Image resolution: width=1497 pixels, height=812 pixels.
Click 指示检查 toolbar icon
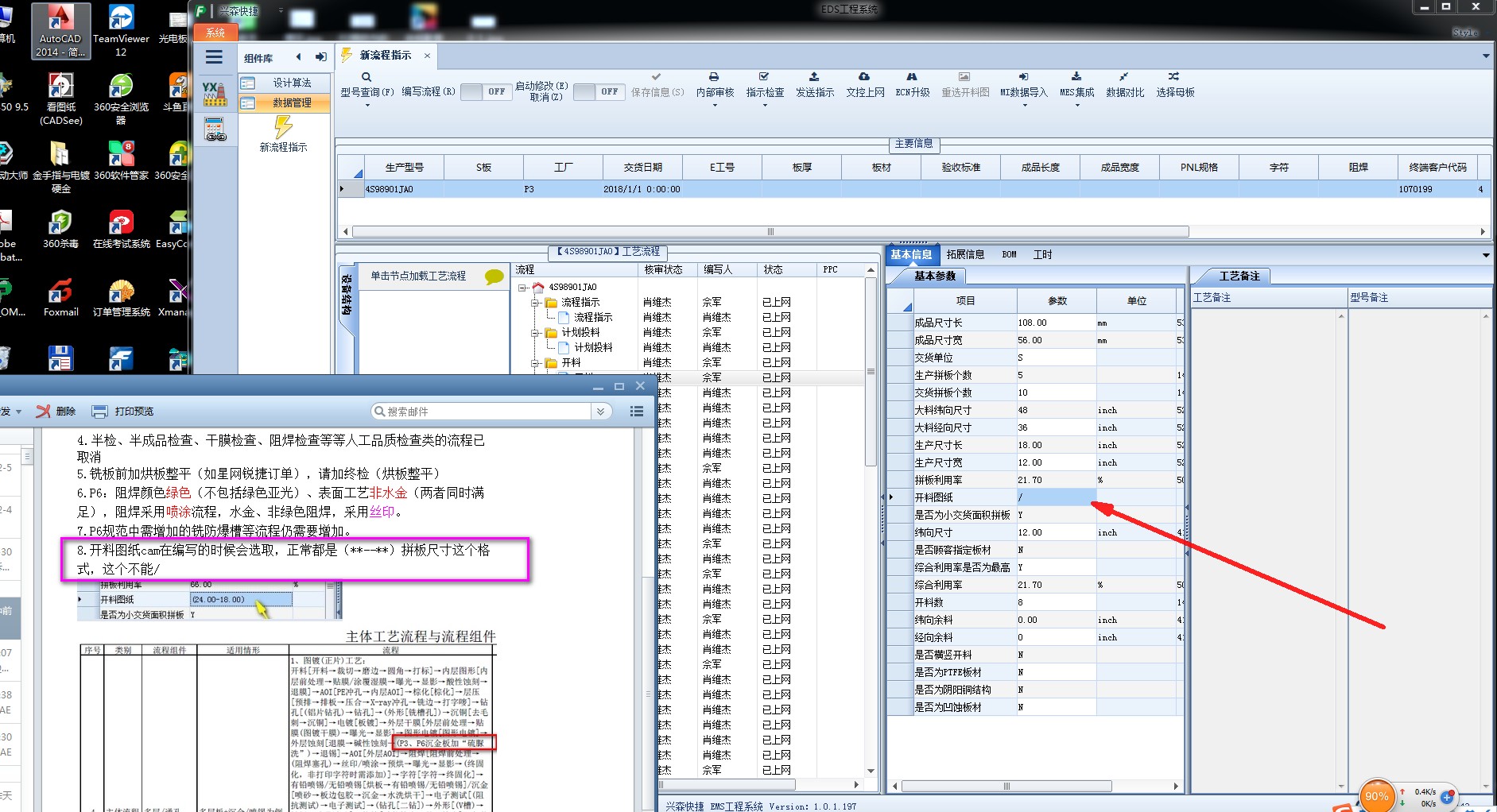pos(764,77)
